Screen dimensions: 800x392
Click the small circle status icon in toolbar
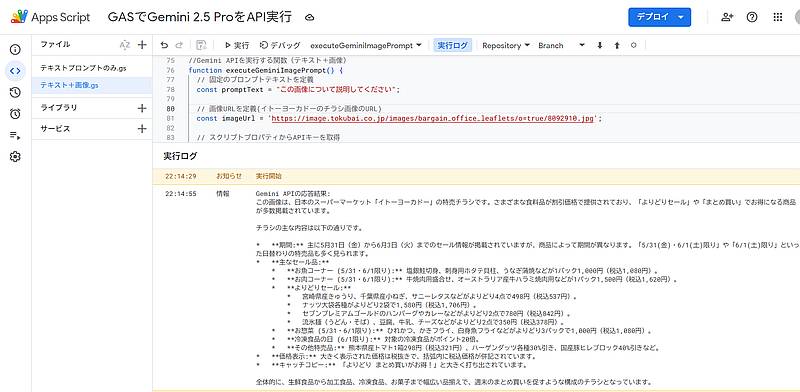coord(634,45)
